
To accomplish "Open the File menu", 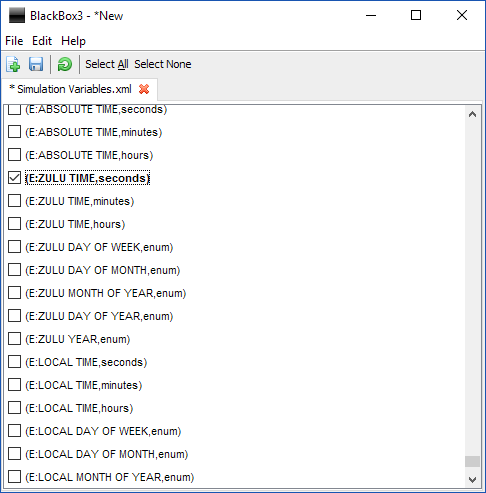I will (14, 41).
